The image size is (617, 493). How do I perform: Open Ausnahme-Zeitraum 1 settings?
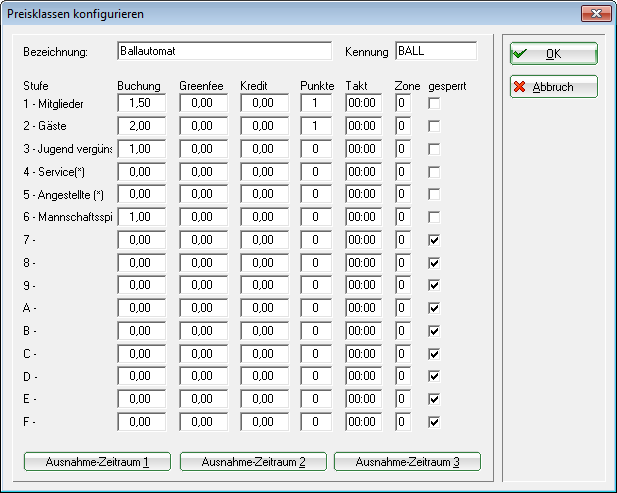[98, 462]
